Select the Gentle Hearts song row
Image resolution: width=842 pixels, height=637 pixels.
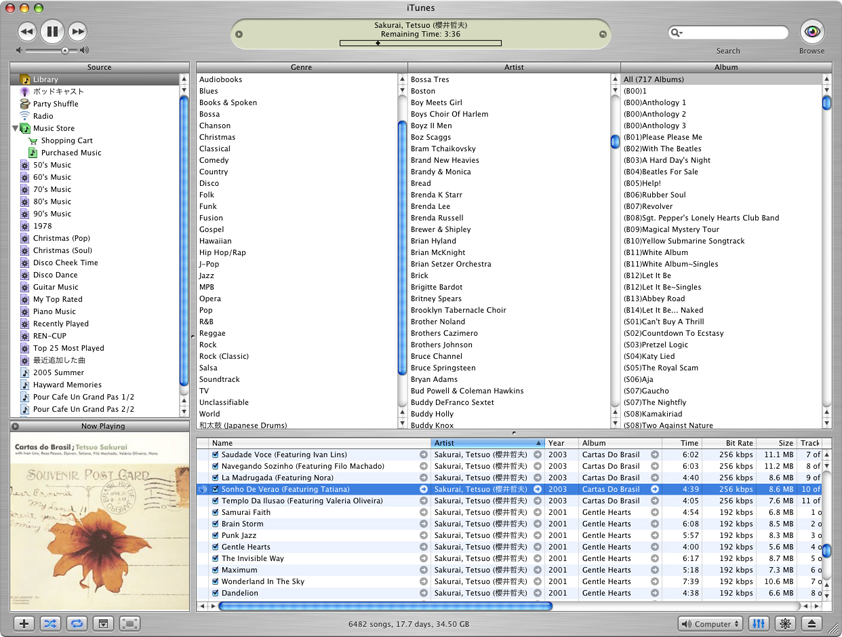pyautogui.click(x=509, y=547)
